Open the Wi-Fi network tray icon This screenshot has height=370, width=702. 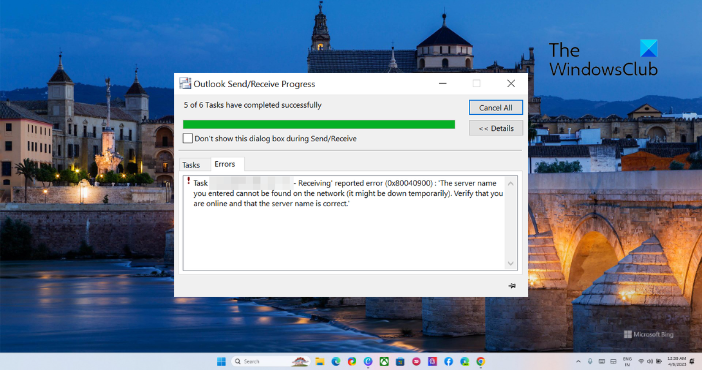click(641, 361)
